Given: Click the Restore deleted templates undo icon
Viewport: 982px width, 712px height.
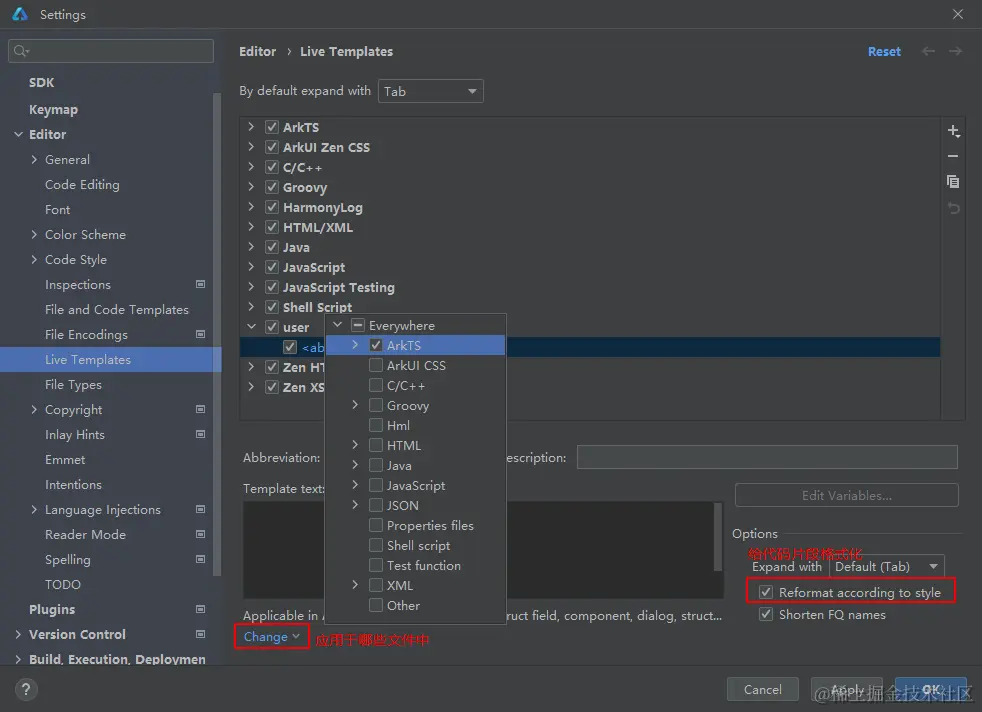Looking at the screenshot, I should tap(953, 208).
